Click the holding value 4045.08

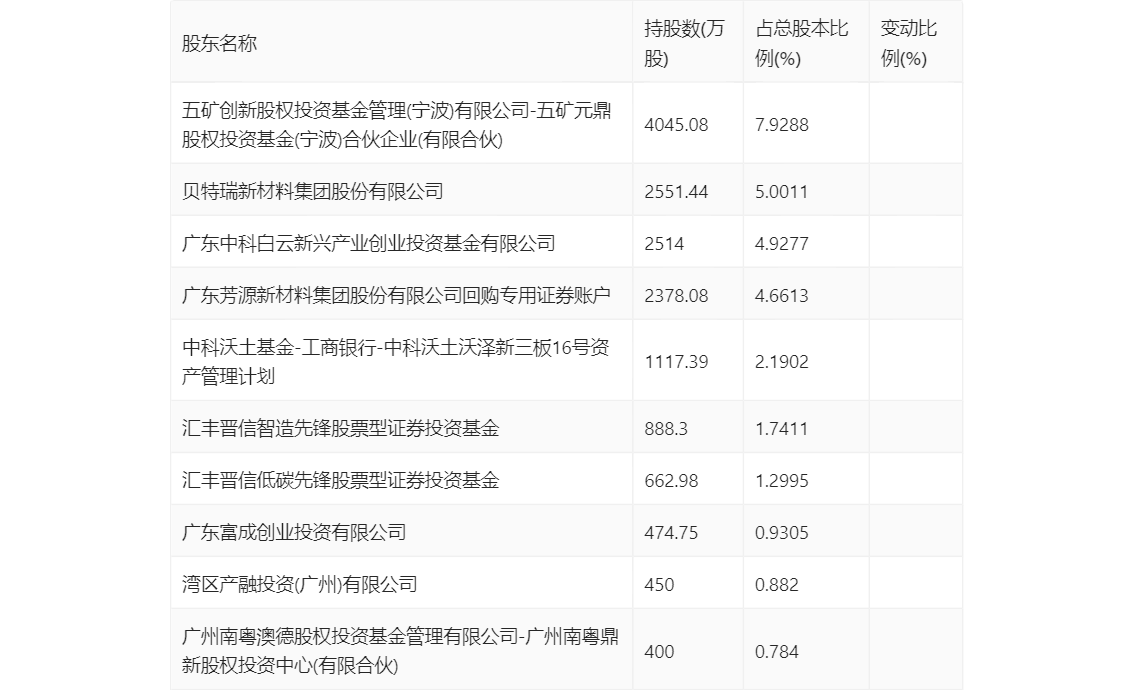(x=676, y=124)
